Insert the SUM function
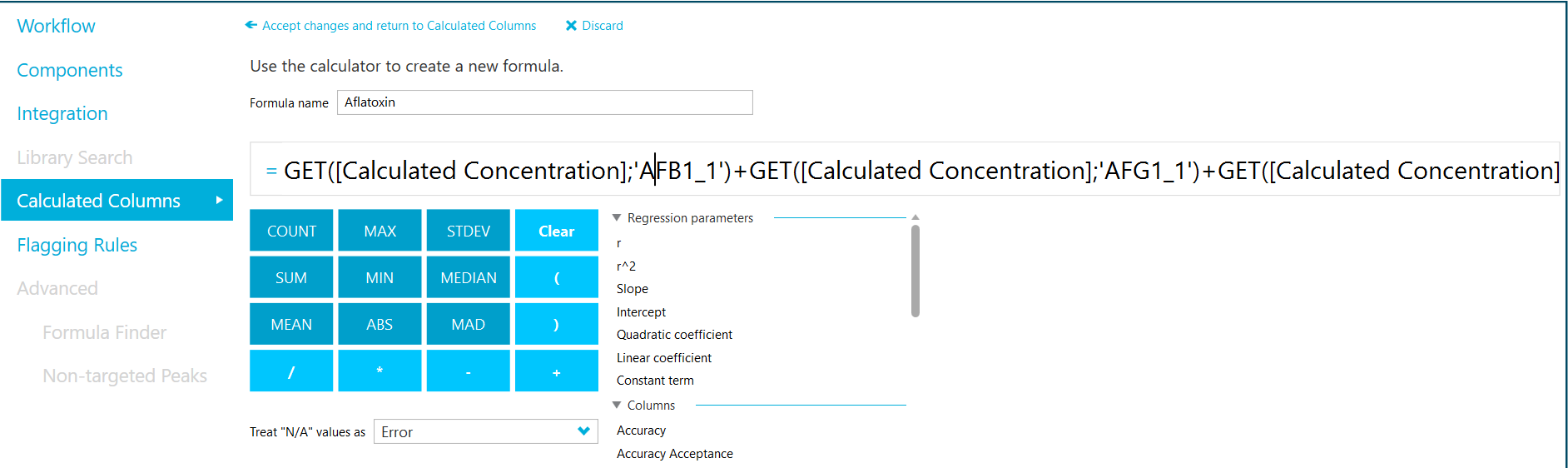The image size is (1568, 468). pyautogui.click(x=291, y=277)
